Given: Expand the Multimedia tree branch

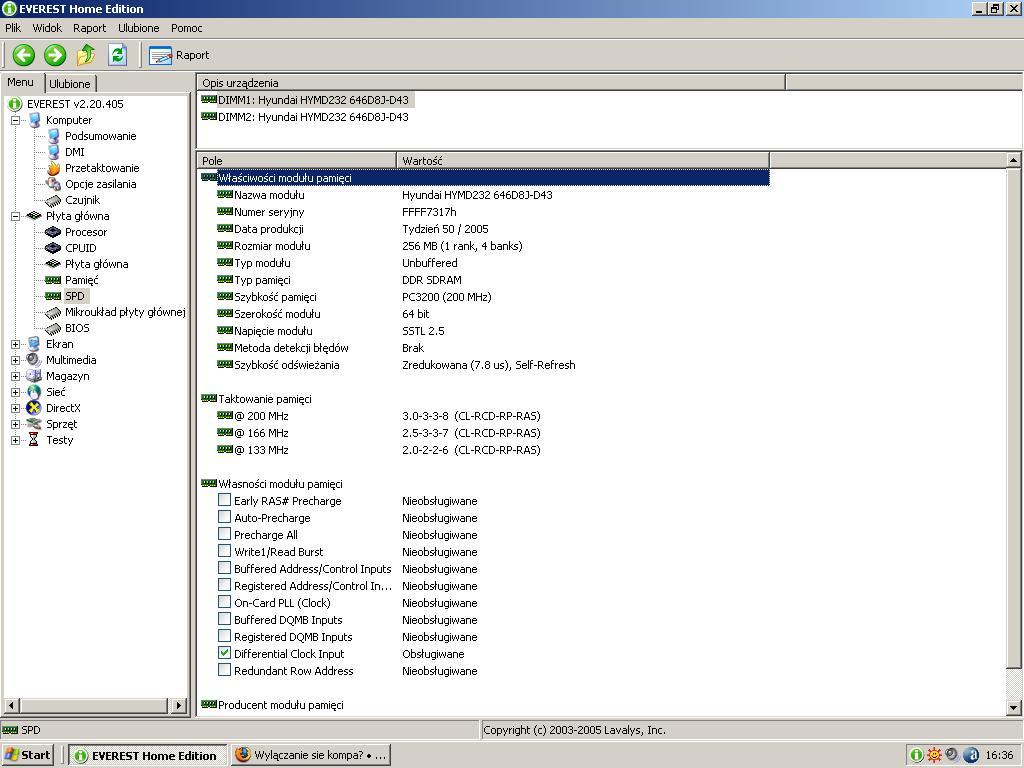Looking at the screenshot, I should [16, 360].
